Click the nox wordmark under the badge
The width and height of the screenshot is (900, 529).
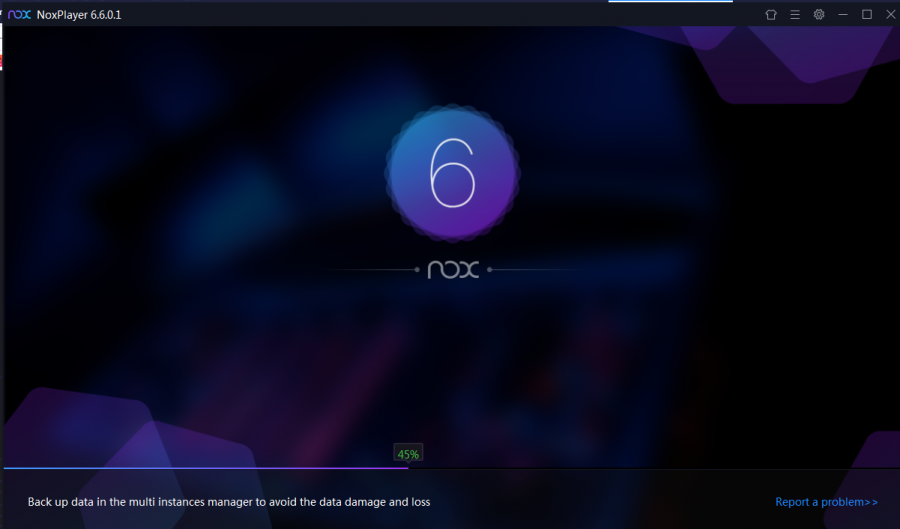[x=453, y=270]
